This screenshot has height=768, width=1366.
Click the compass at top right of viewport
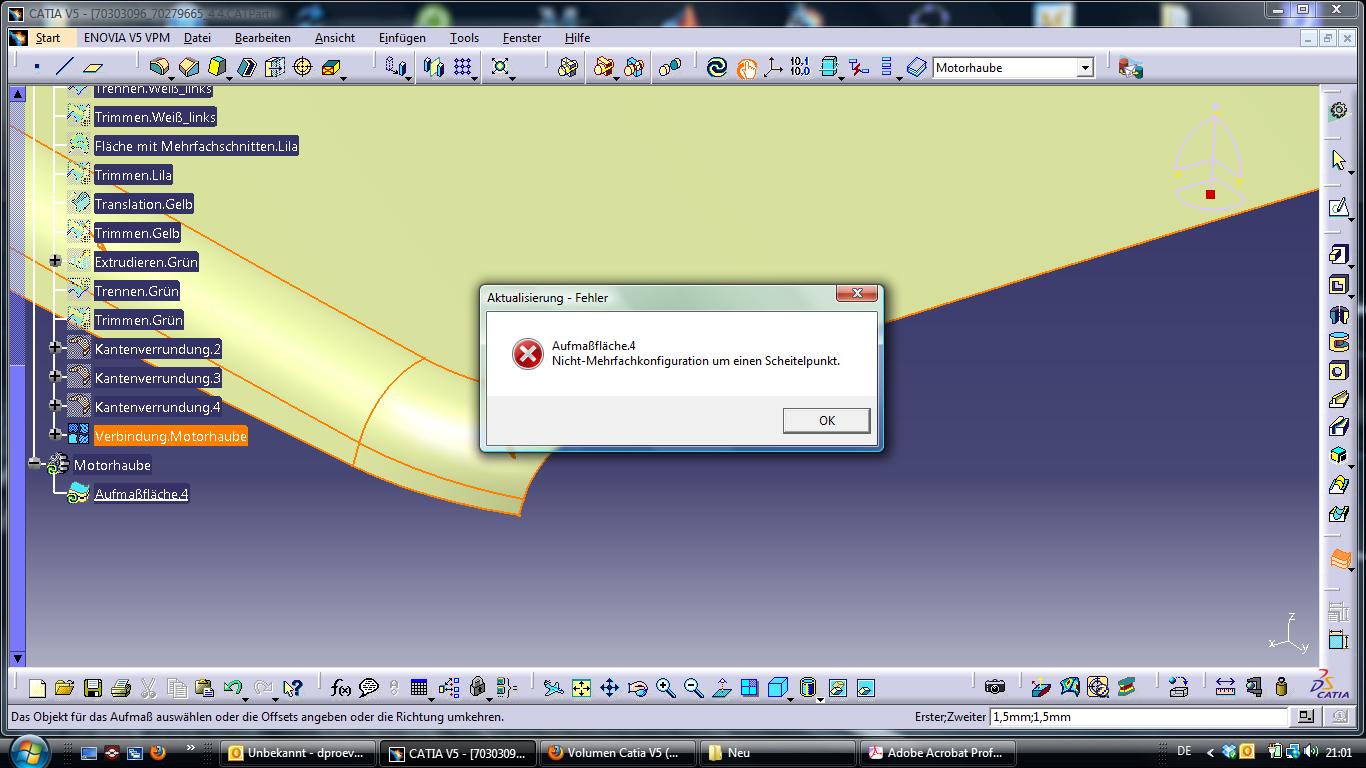coord(1209,155)
